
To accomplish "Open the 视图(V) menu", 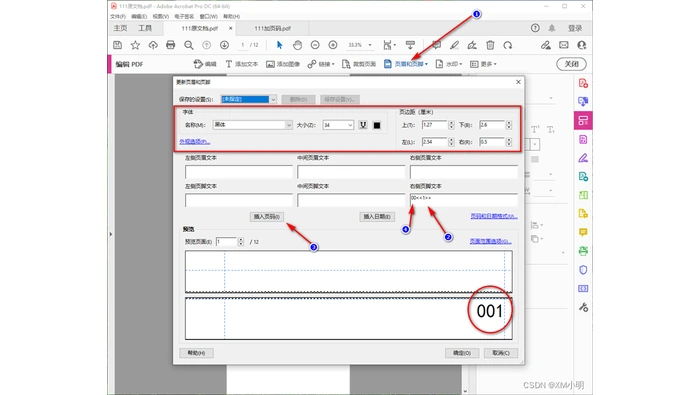I will (160, 17).
